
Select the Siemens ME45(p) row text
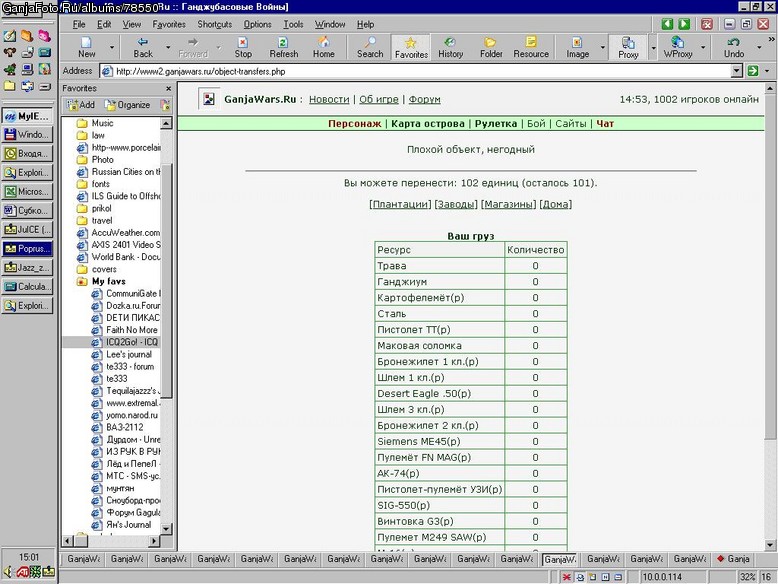click(418, 442)
